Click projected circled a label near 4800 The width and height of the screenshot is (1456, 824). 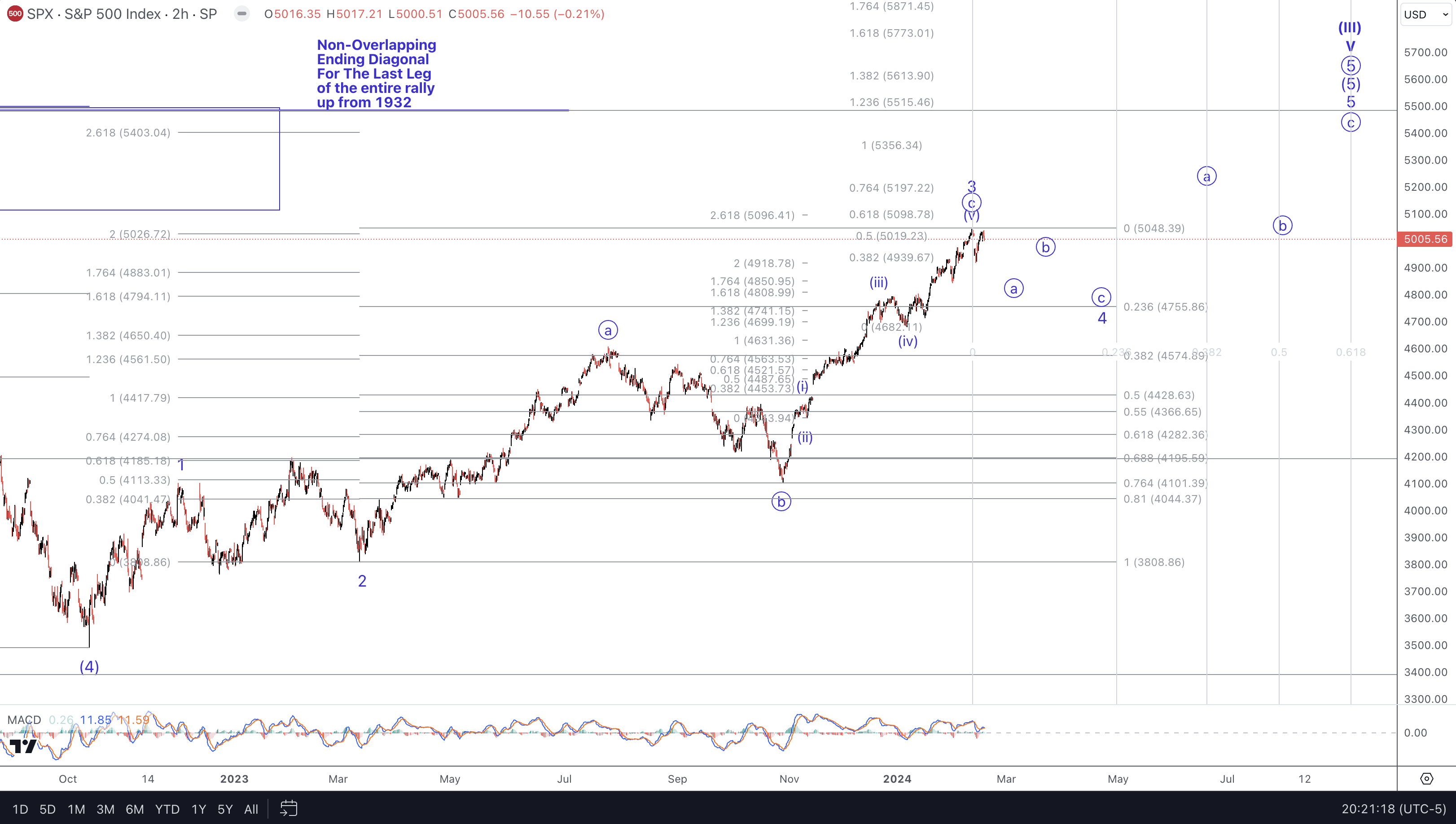coord(1013,289)
